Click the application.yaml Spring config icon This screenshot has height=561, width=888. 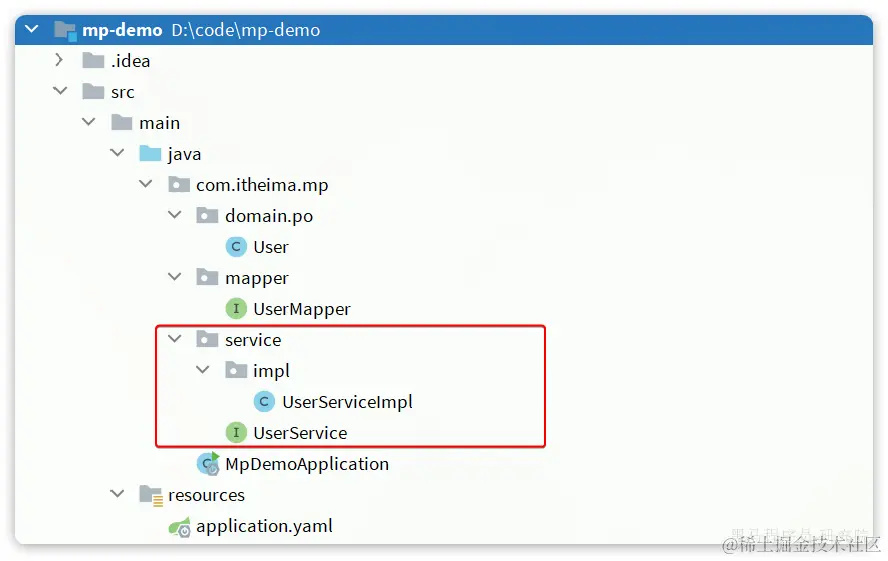[x=180, y=527]
